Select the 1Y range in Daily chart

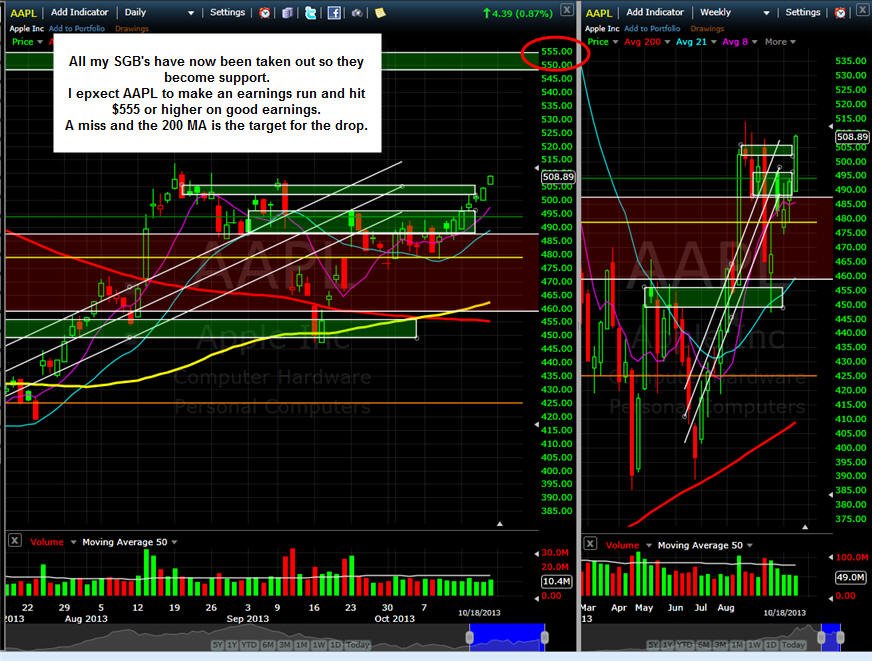232,645
